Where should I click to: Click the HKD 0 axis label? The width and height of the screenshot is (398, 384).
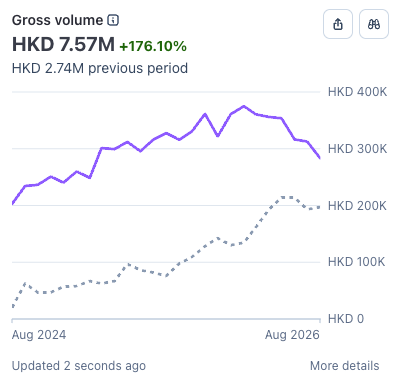(x=346, y=319)
